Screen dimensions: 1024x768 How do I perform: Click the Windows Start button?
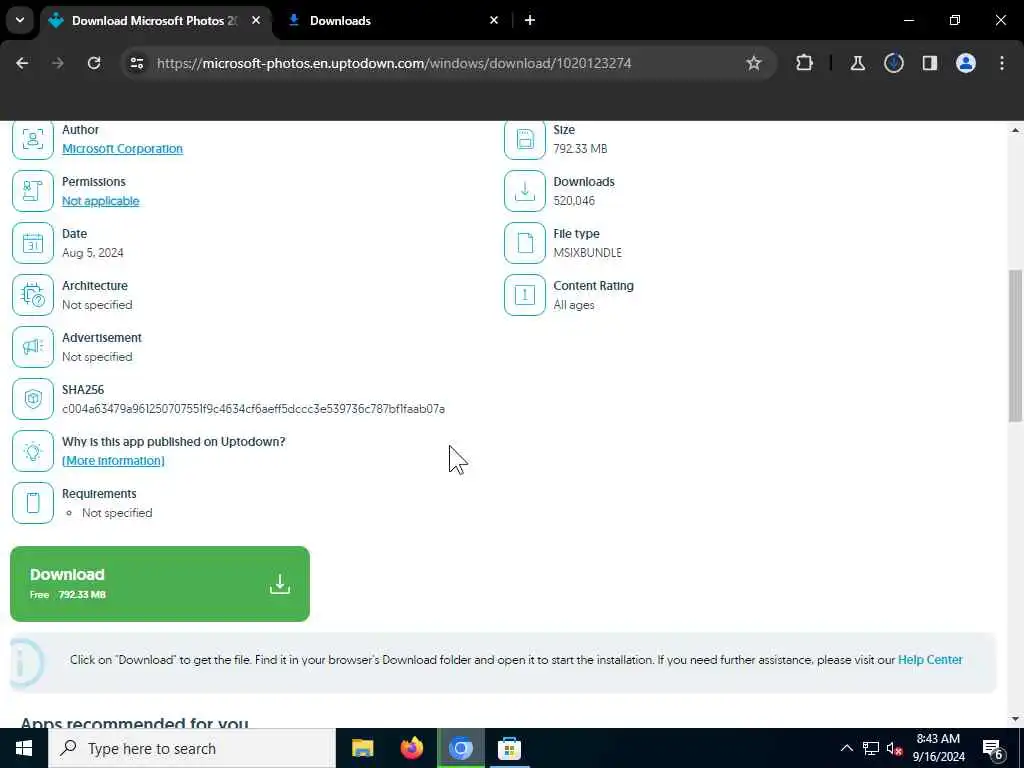pos(24,748)
